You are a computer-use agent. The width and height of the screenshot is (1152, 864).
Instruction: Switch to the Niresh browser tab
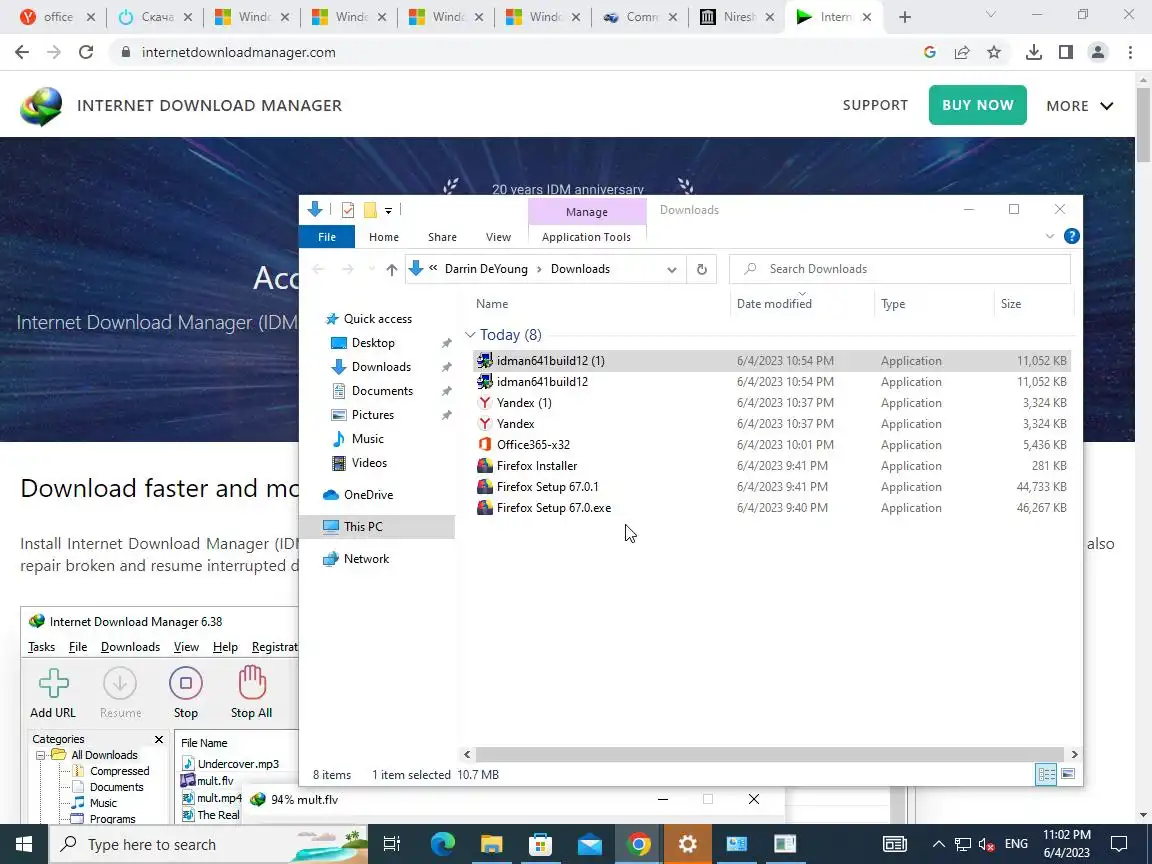pyautogui.click(x=738, y=17)
